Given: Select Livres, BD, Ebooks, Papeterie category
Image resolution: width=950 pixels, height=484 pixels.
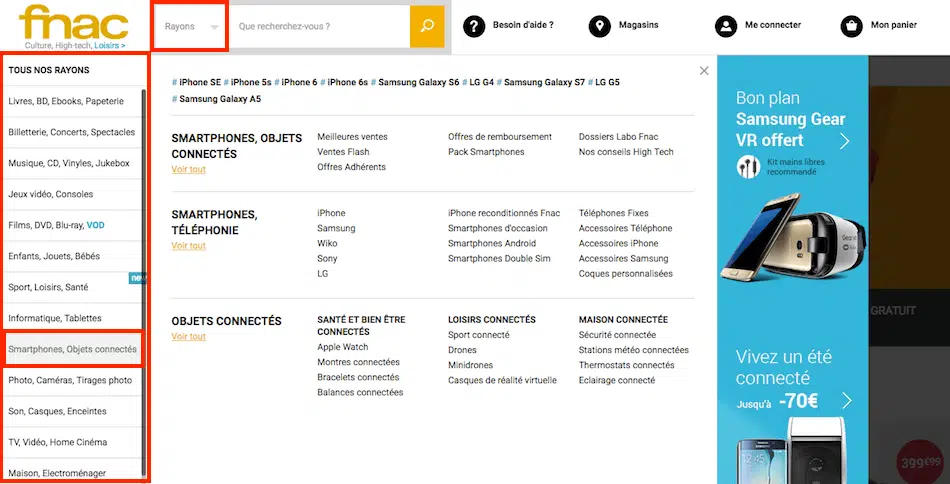Looking at the screenshot, I should [x=66, y=101].
